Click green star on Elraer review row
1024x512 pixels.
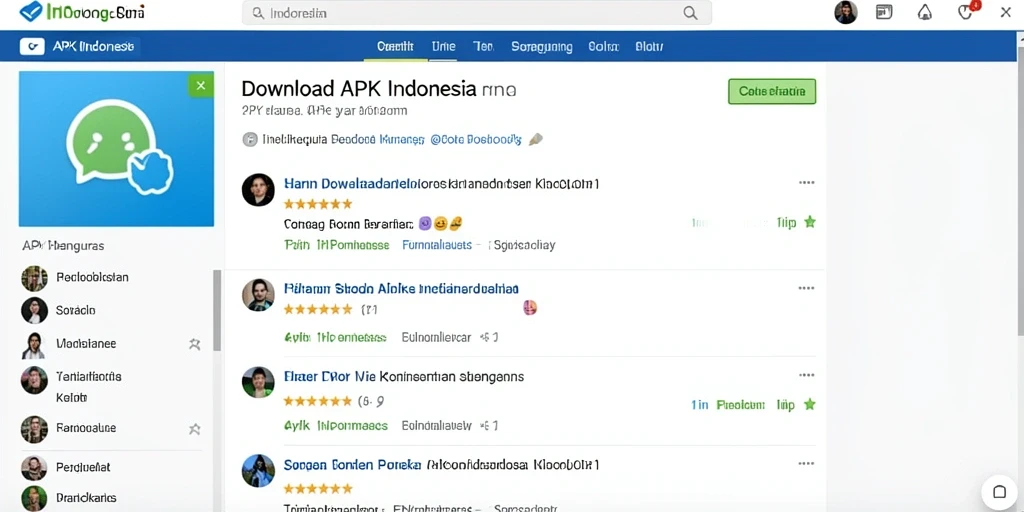[810, 404]
